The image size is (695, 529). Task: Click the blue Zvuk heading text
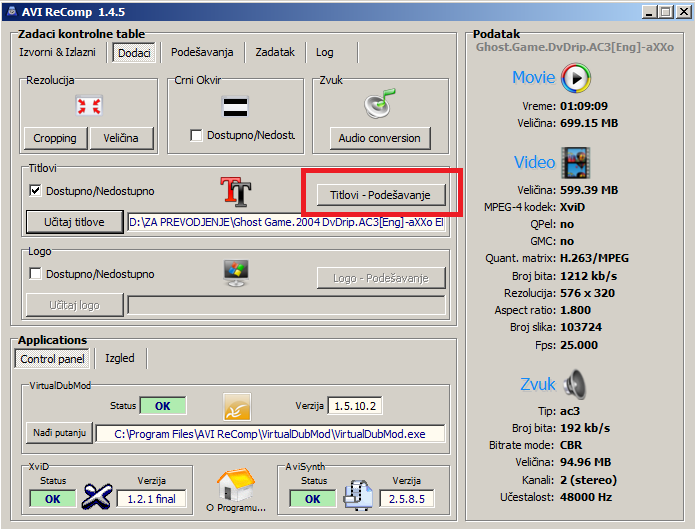point(538,384)
